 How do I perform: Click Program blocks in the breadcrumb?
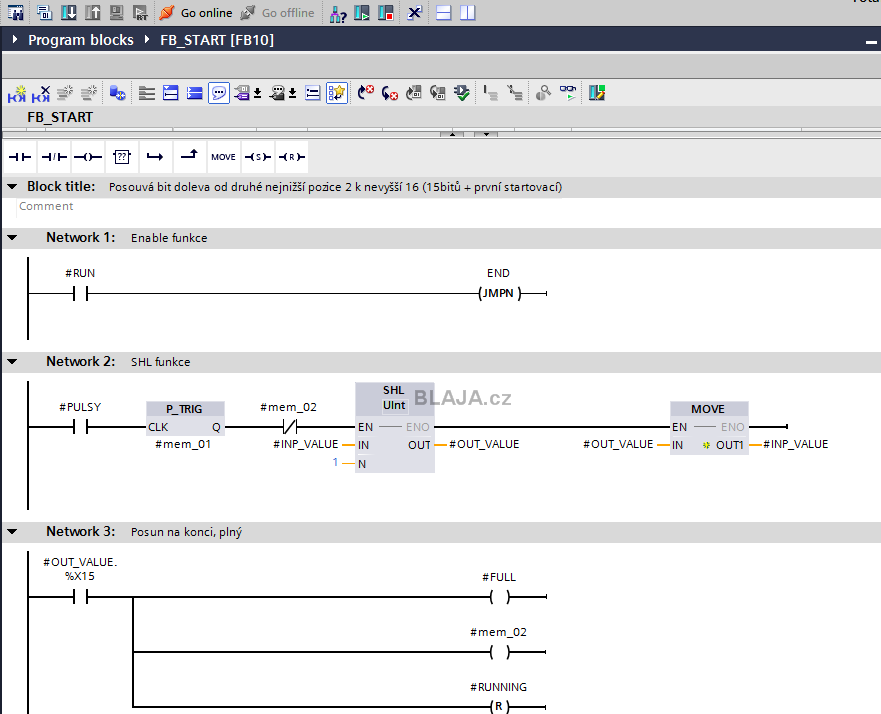[81, 40]
